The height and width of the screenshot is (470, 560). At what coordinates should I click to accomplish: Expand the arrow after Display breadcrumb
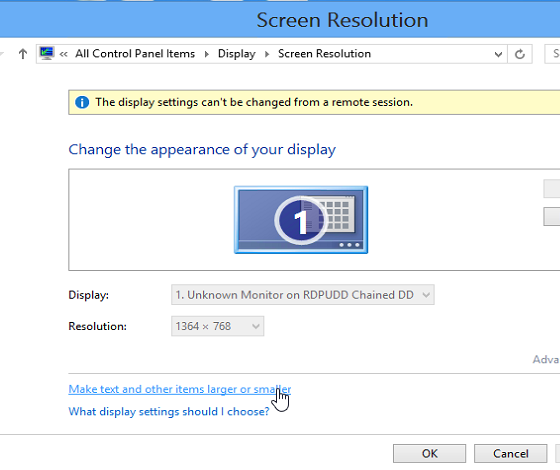pyautogui.click(x=267, y=54)
